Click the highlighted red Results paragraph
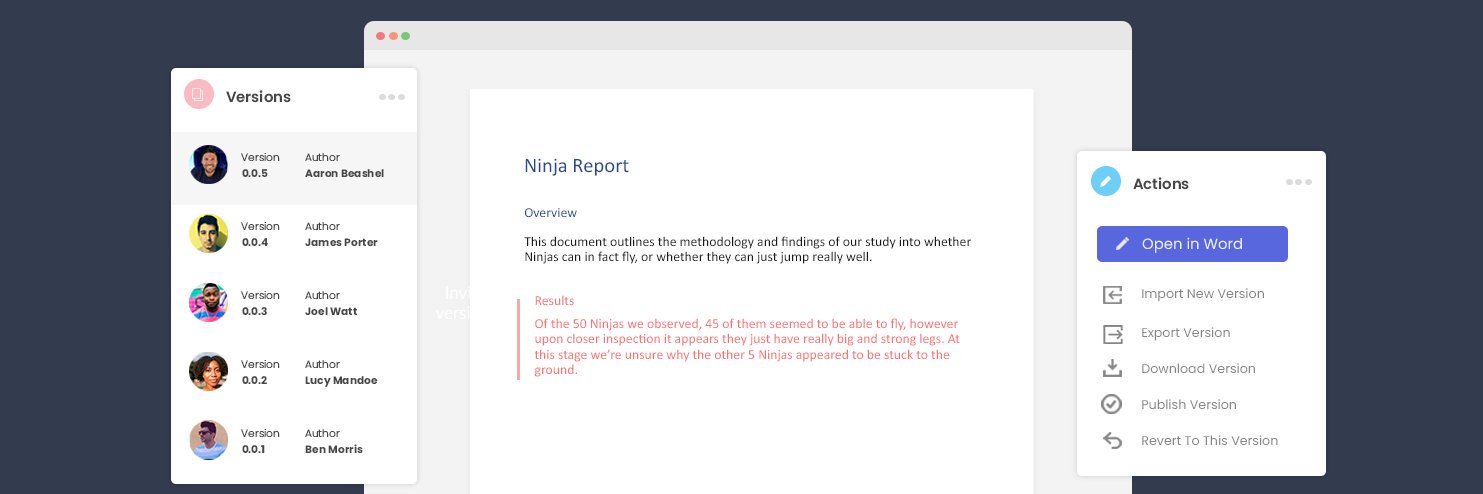The width and height of the screenshot is (1483, 494). tap(747, 347)
